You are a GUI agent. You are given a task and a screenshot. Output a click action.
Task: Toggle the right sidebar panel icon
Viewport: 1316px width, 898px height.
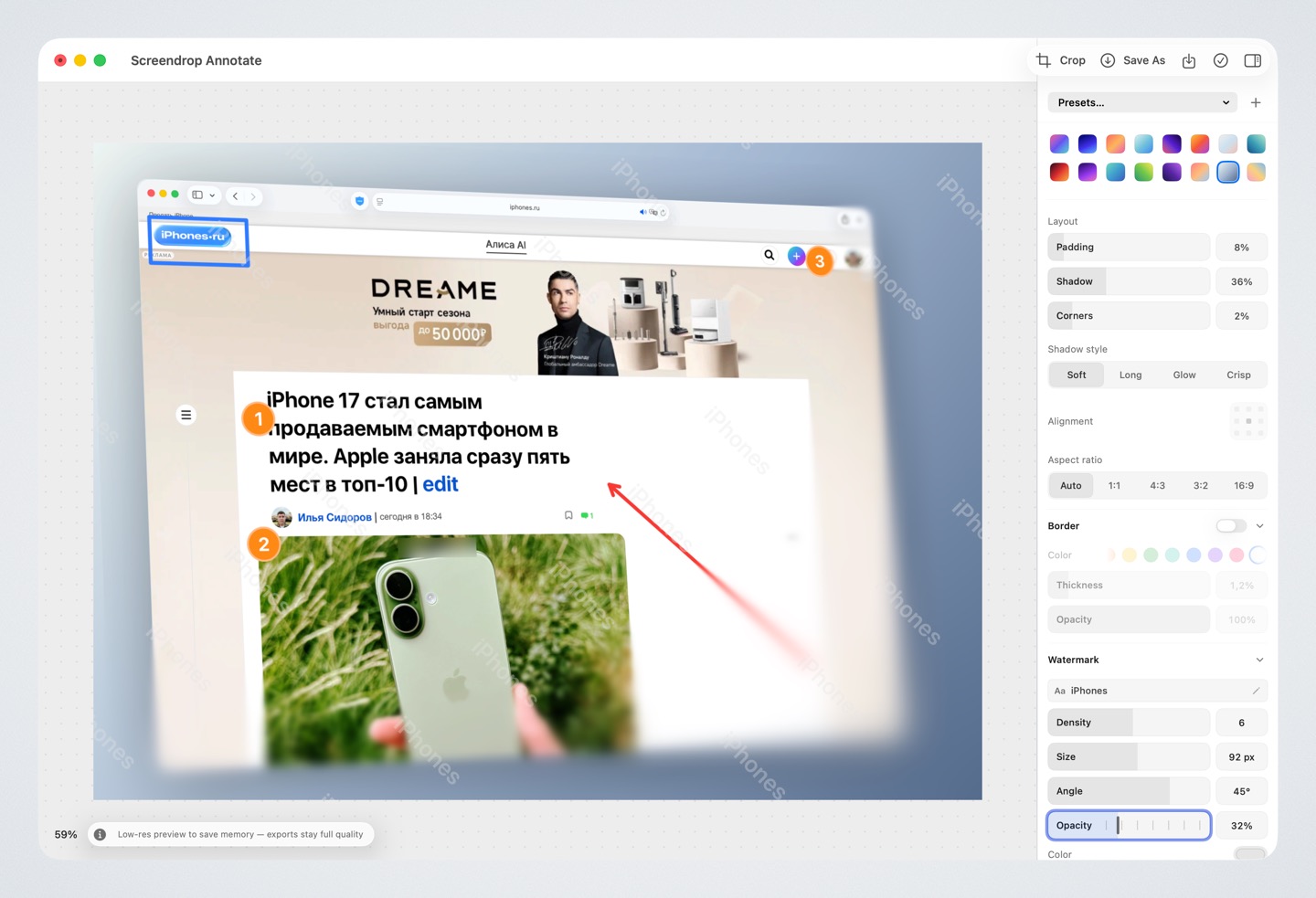coord(1253,60)
